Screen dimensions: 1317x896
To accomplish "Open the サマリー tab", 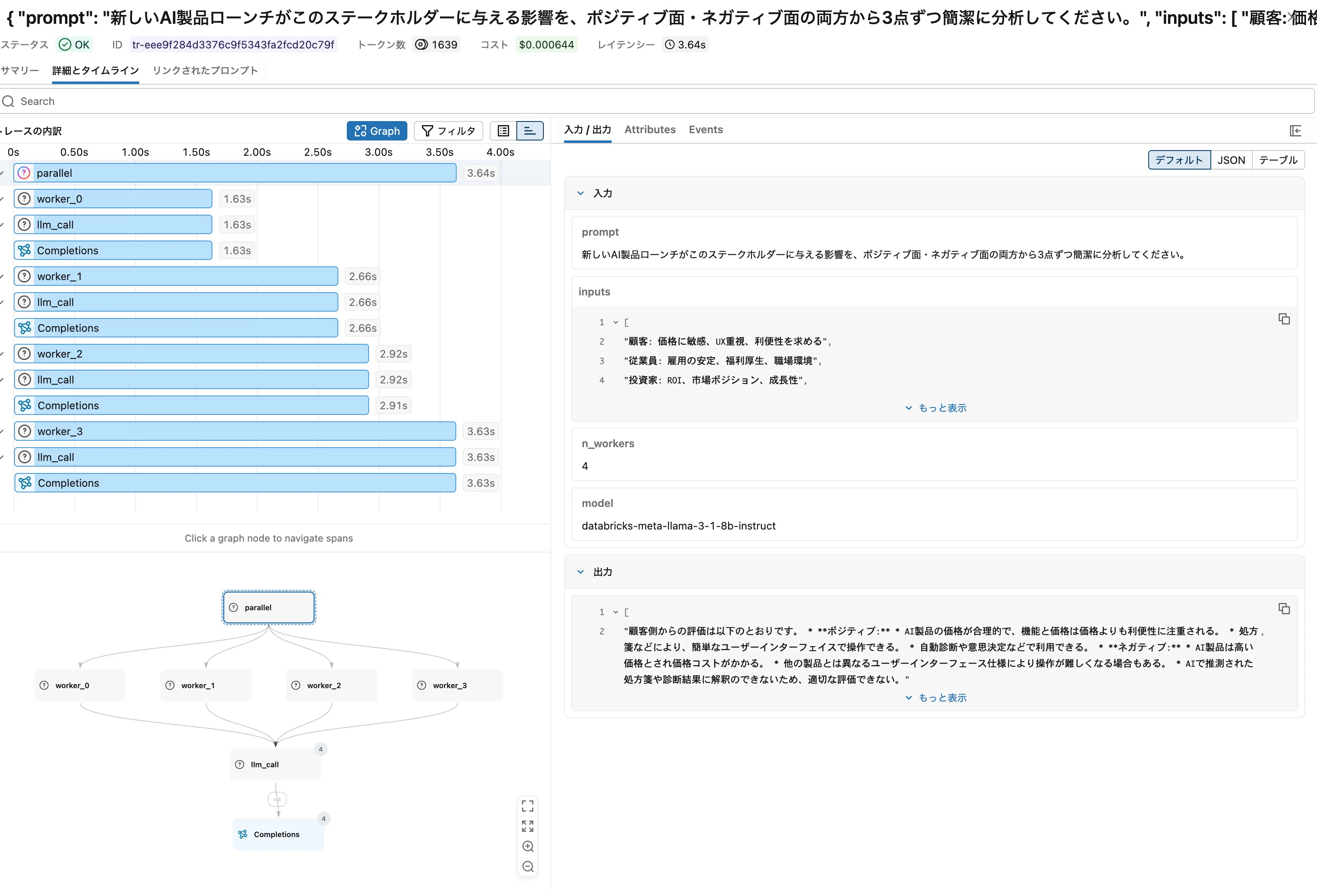I will (20, 71).
